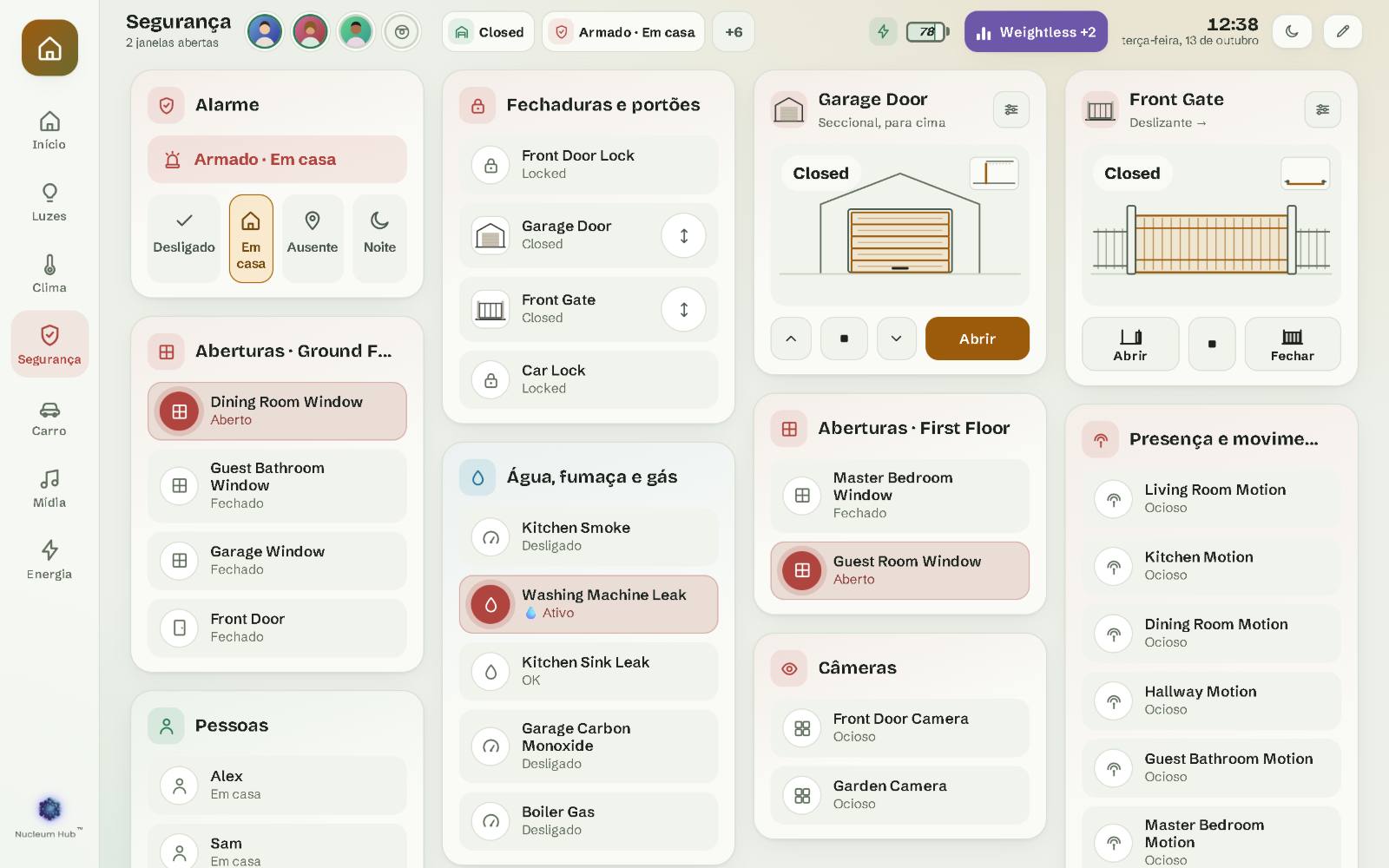Viewport: 1389px width, 868px height.
Task: Click the orange Abrir garage button
Action: click(978, 339)
